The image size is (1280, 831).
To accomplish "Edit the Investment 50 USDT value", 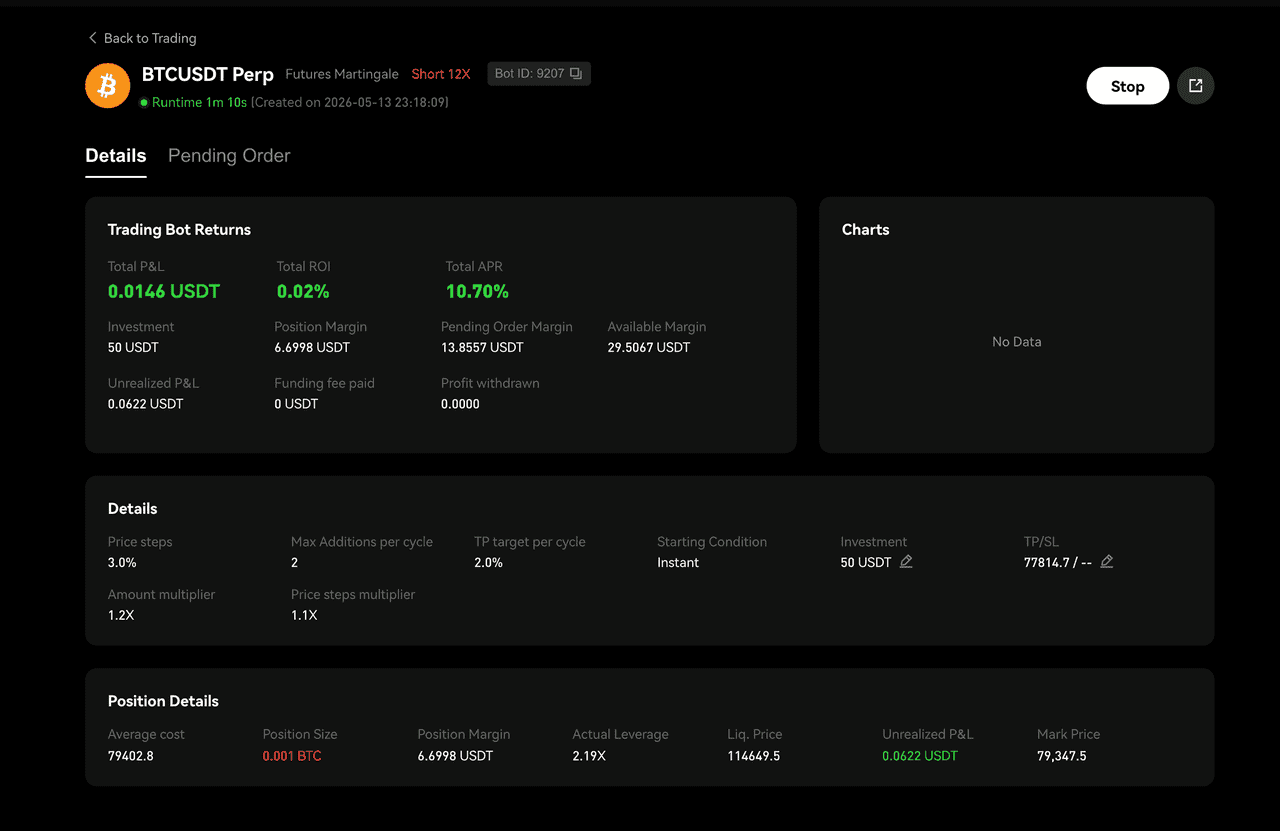I will tap(906, 562).
